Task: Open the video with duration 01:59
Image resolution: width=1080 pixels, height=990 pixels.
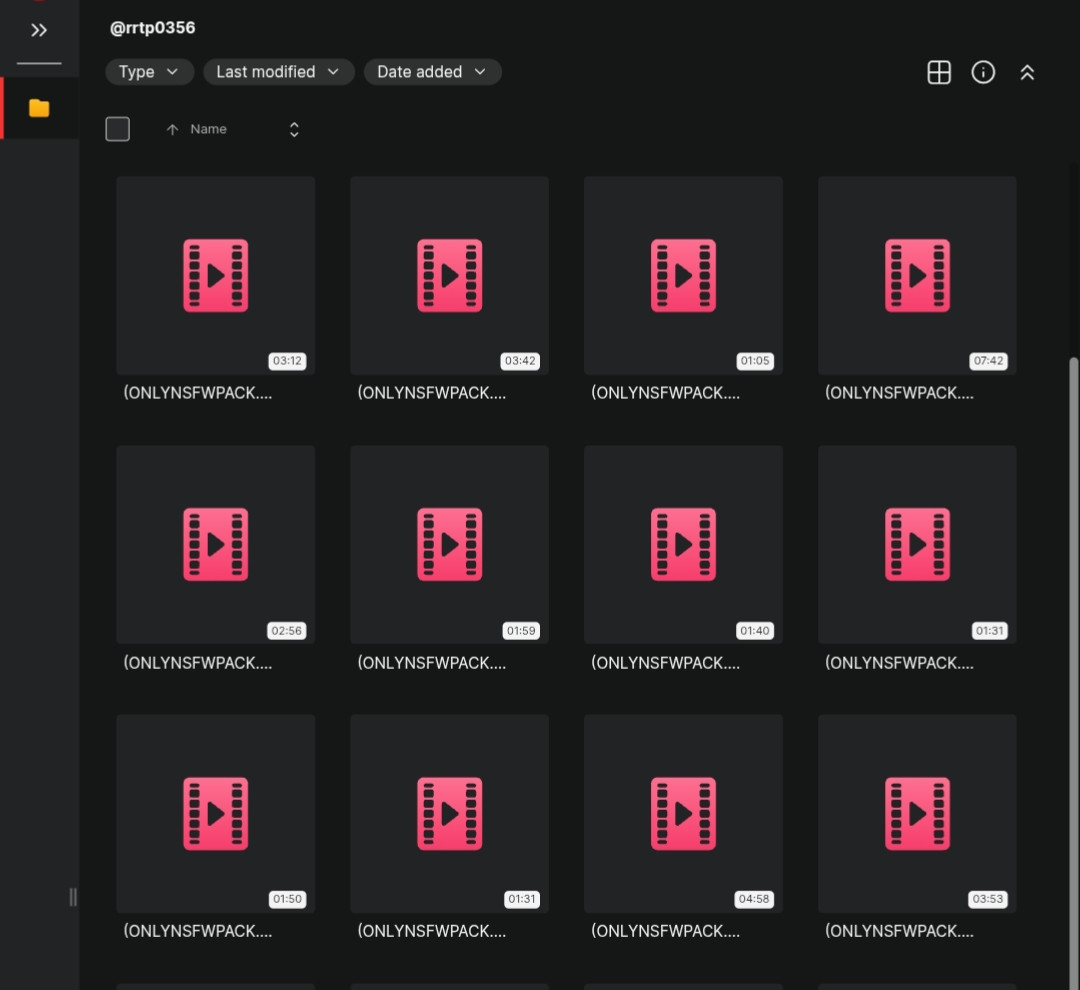Action: pos(450,545)
